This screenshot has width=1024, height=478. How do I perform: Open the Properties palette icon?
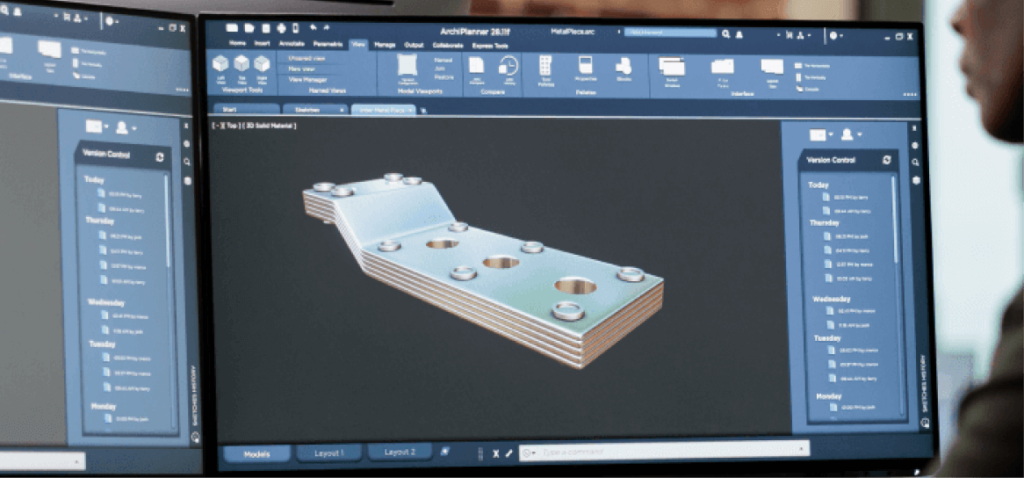point(585,65)
